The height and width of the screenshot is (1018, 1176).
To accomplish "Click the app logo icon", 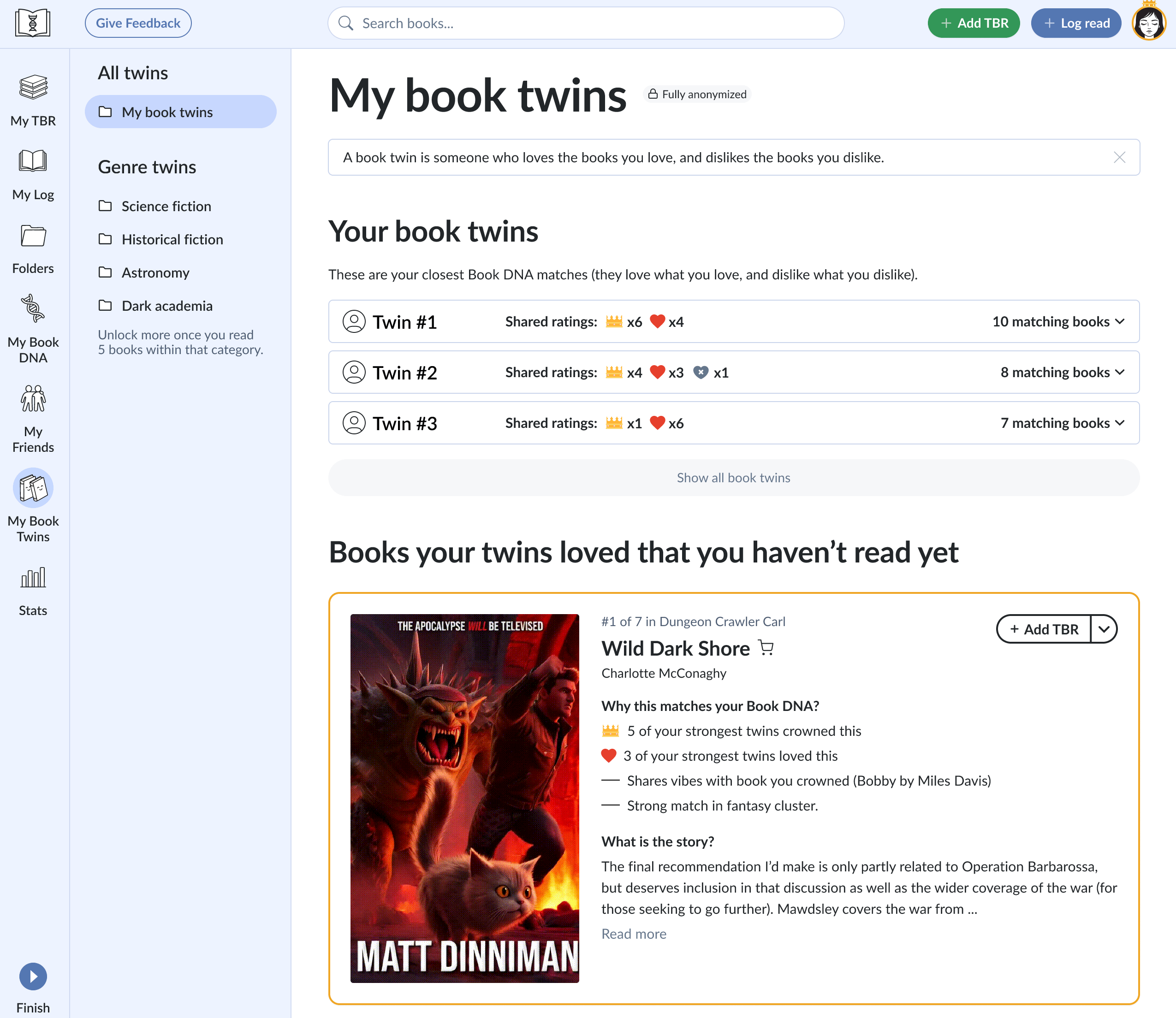I will [x=32, y=24].
